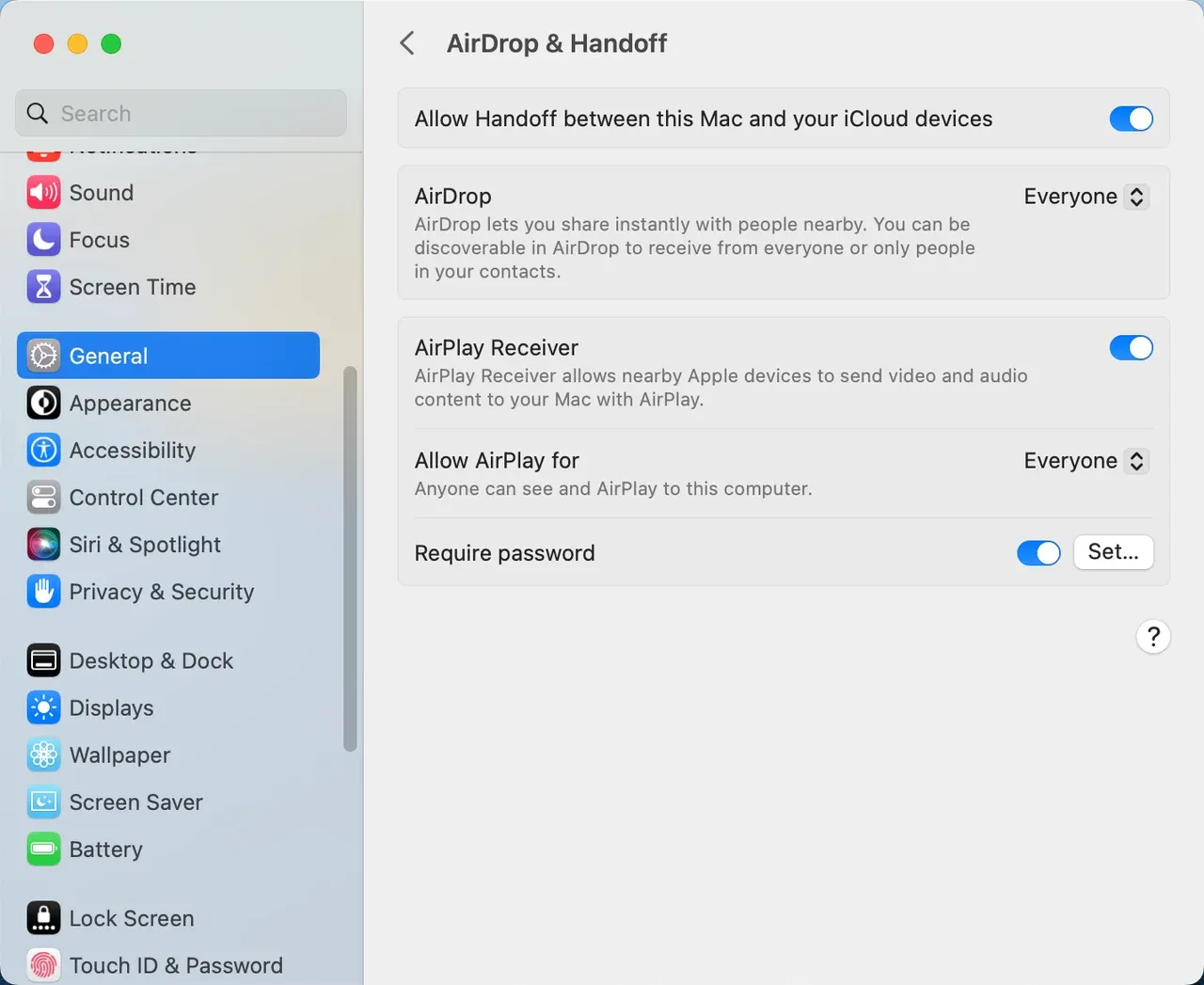Click the Accessibility icon in sidebar

coord(43,450)
